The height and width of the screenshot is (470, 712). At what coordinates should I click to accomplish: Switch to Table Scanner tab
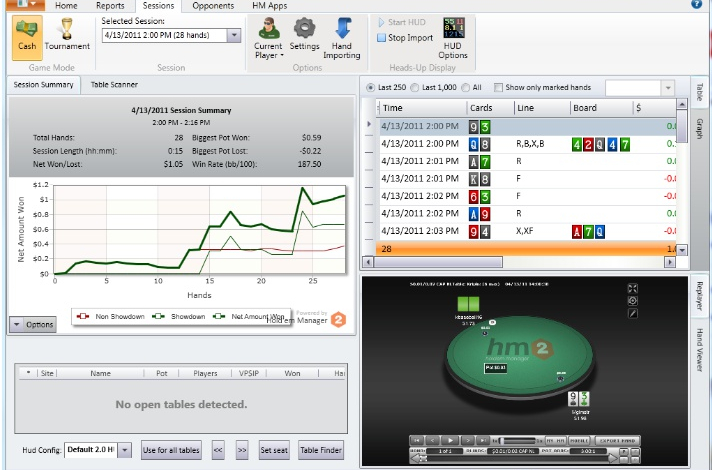coord(114,84)
